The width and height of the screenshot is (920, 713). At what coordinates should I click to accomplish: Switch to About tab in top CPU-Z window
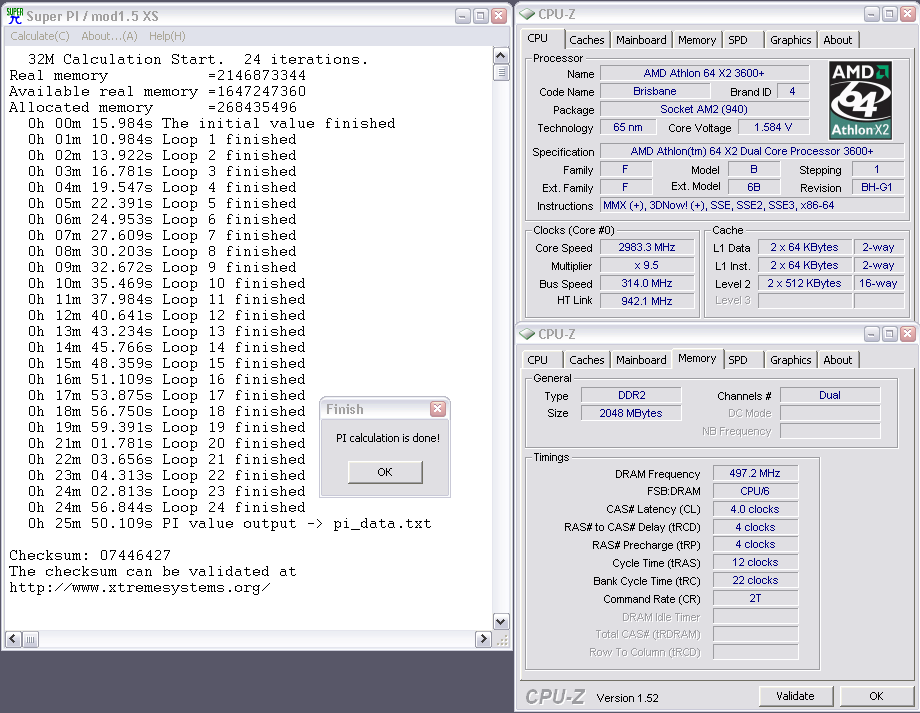[x=837, y=40]
